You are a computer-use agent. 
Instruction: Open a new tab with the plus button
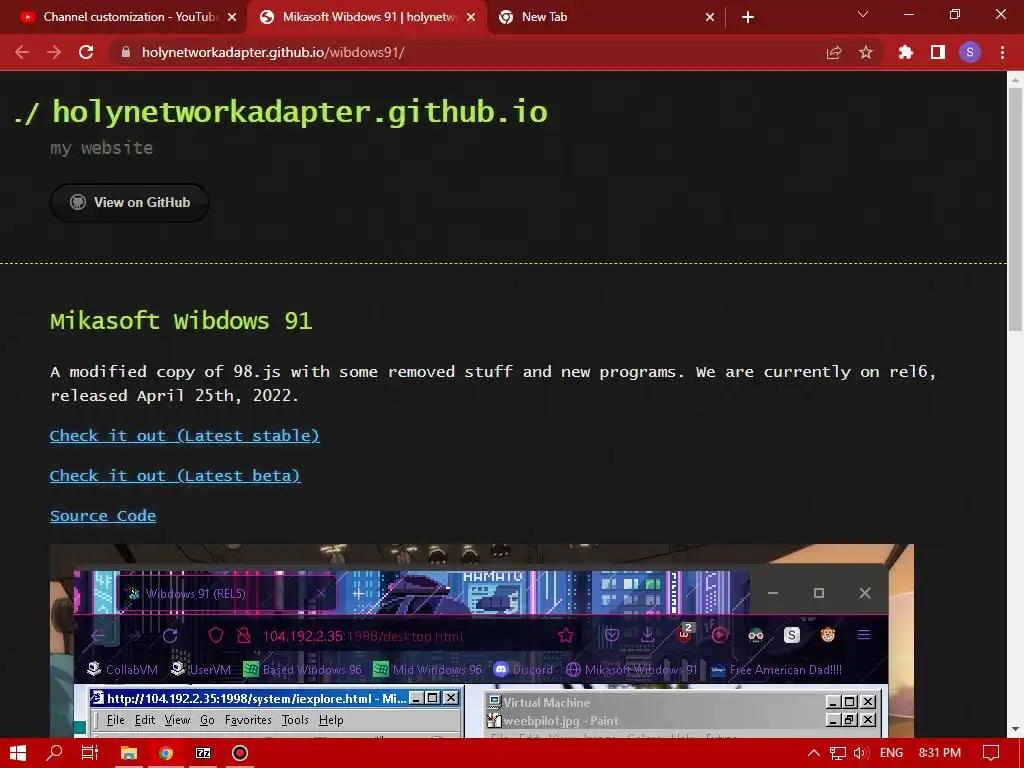coord(748,17)
